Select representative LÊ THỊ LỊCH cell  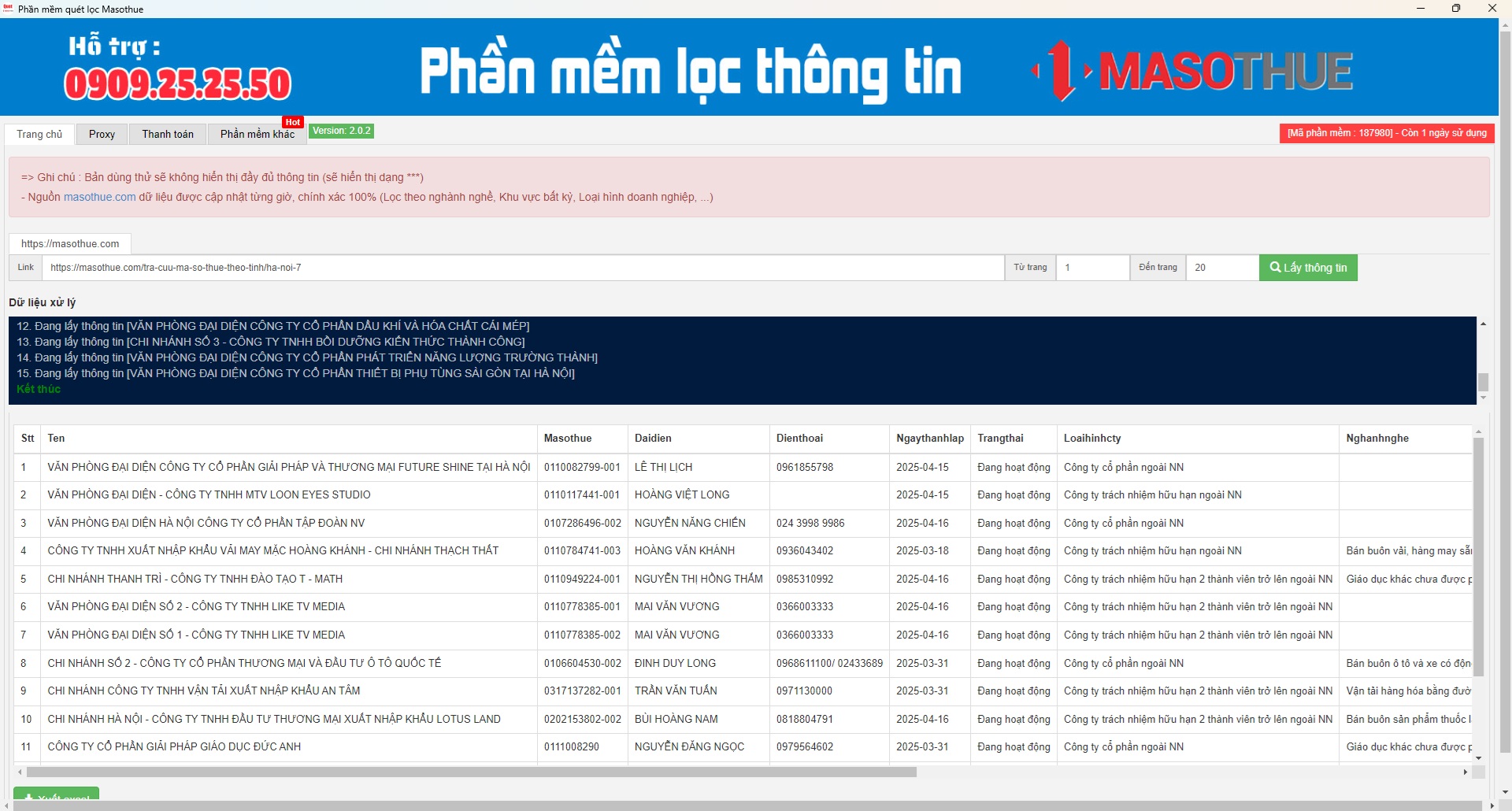click(699, 468)
